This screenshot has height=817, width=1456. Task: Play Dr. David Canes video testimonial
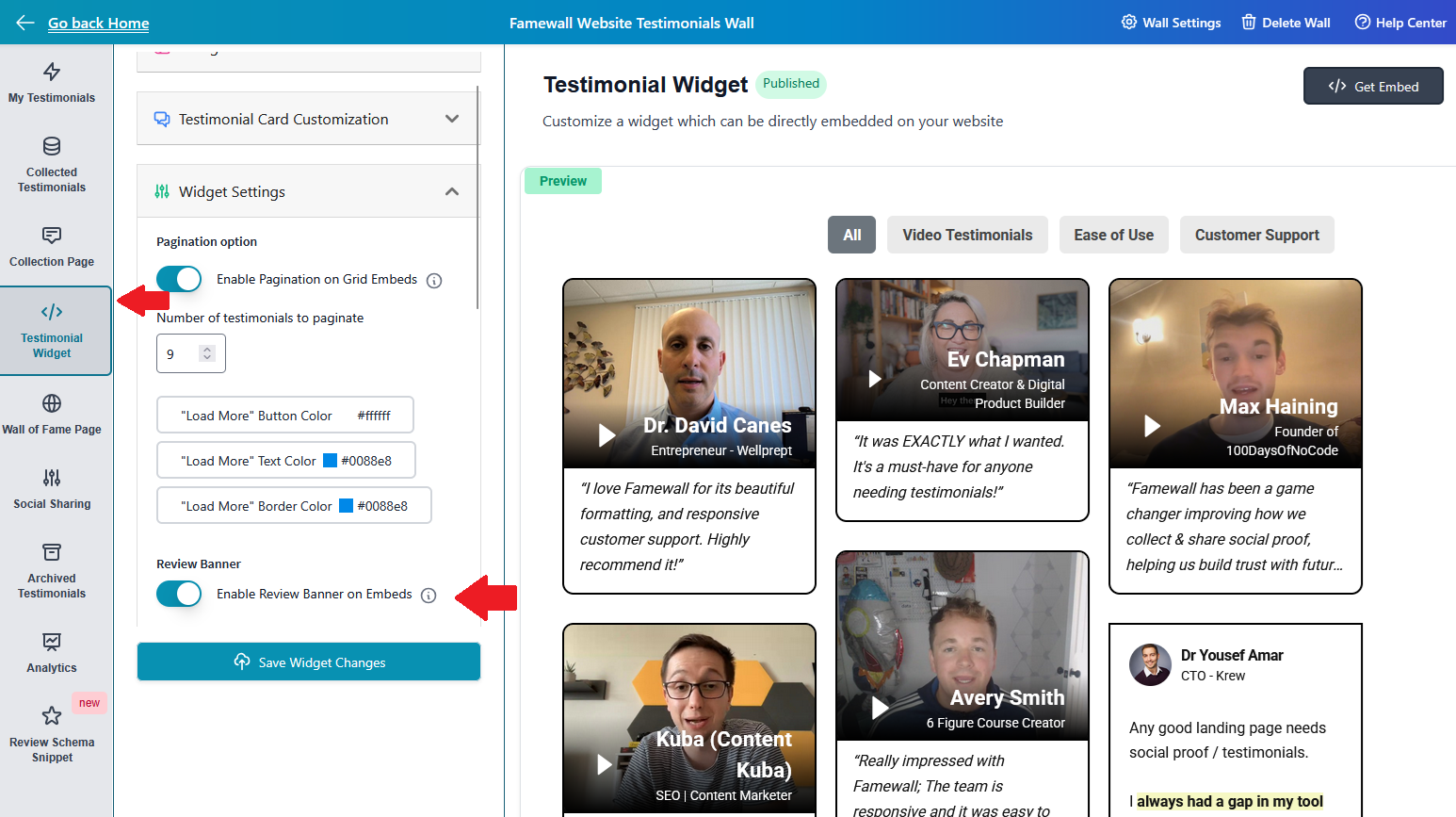607,434
